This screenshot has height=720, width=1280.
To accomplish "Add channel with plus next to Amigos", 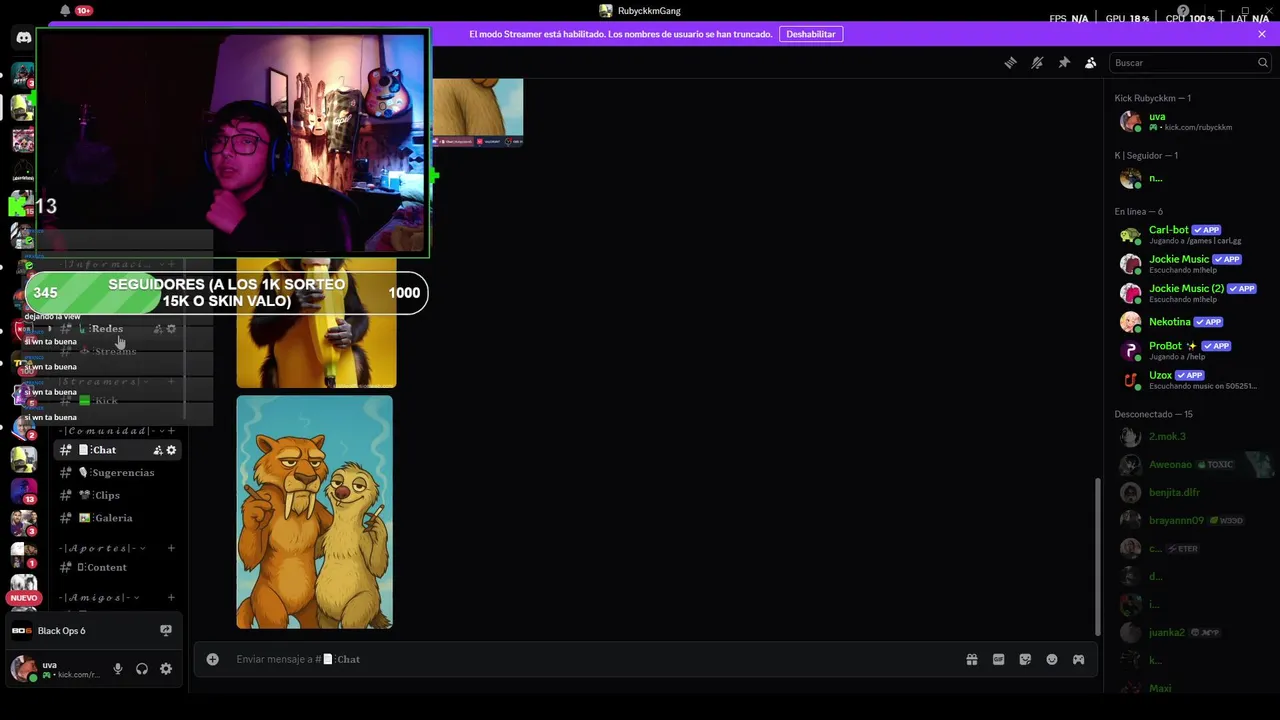I will 171,598.
